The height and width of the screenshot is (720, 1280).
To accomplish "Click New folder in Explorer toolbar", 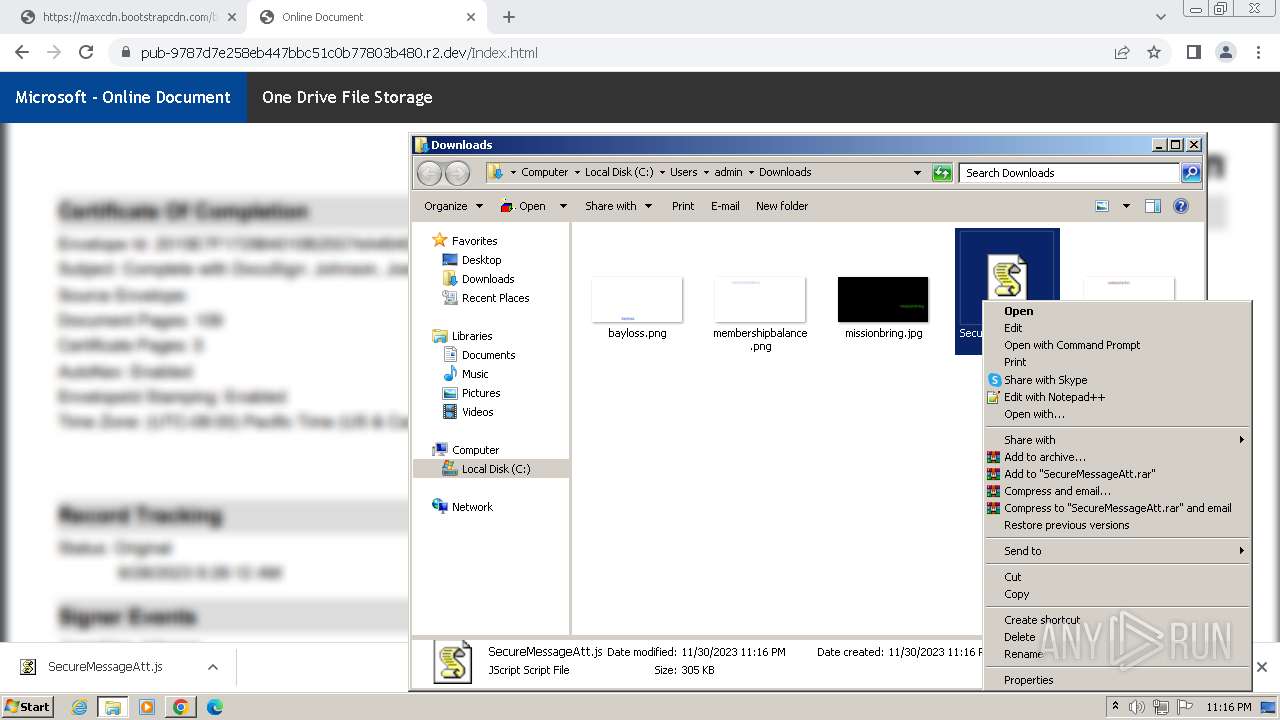I will coord(782,206).
